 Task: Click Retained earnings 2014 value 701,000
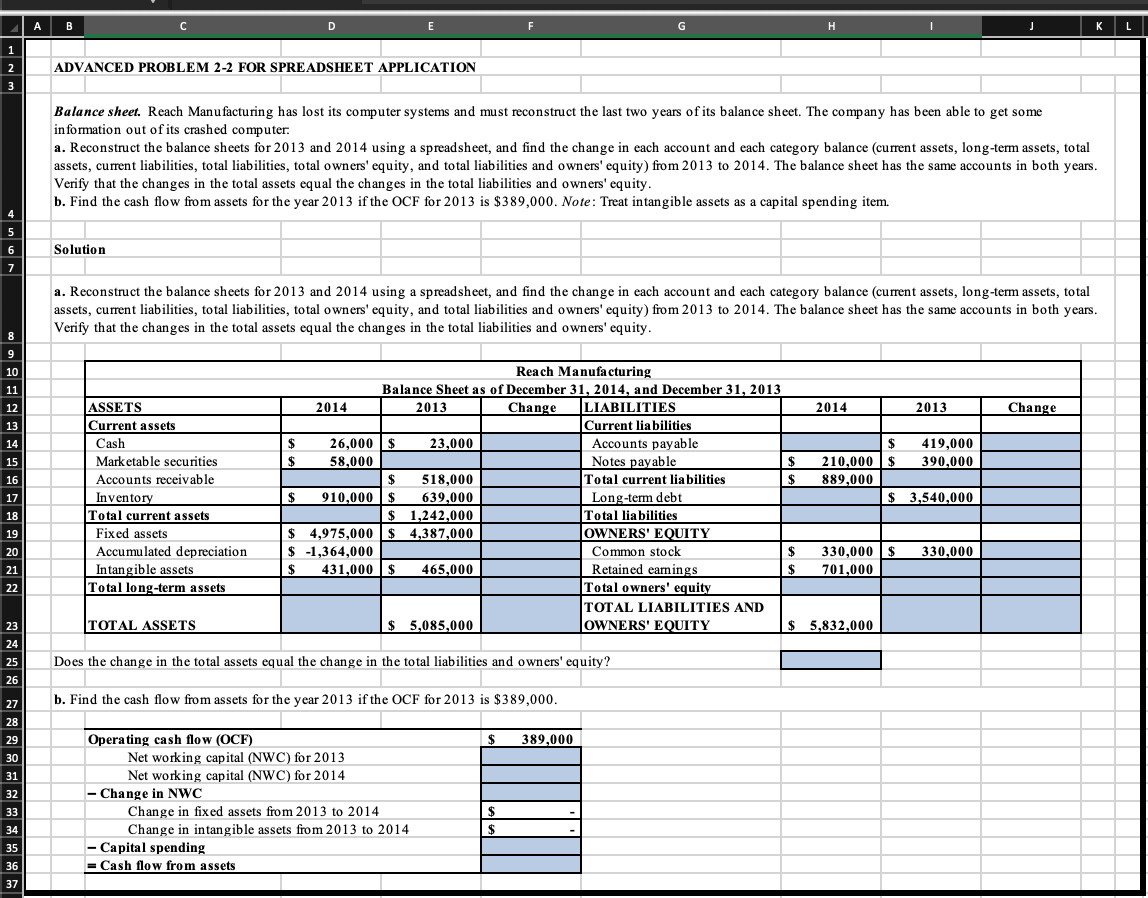point(831,569)
